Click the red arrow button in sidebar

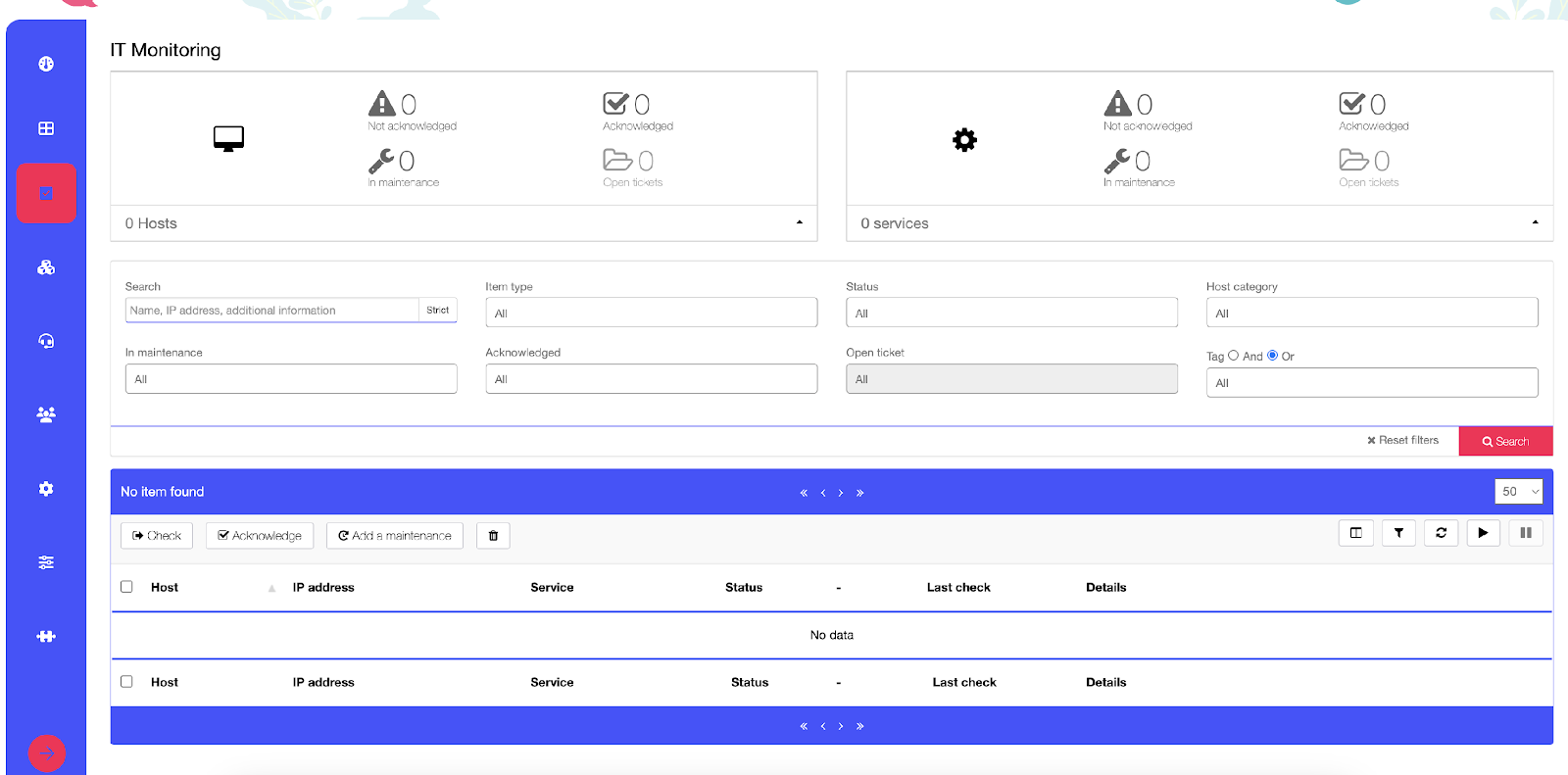pyautogui.click(x=46, y=752)
